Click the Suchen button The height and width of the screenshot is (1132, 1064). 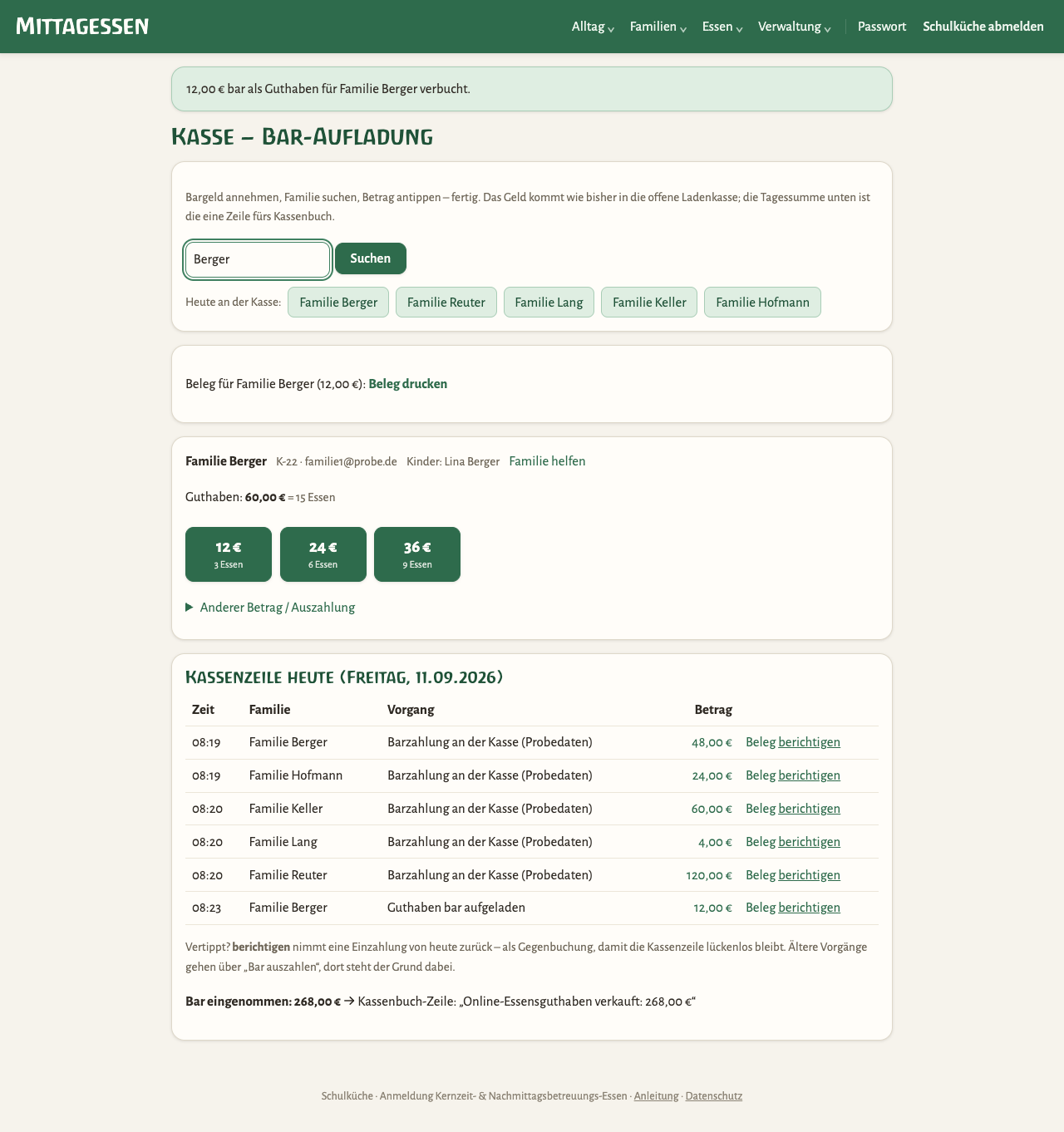click(371, 258)
